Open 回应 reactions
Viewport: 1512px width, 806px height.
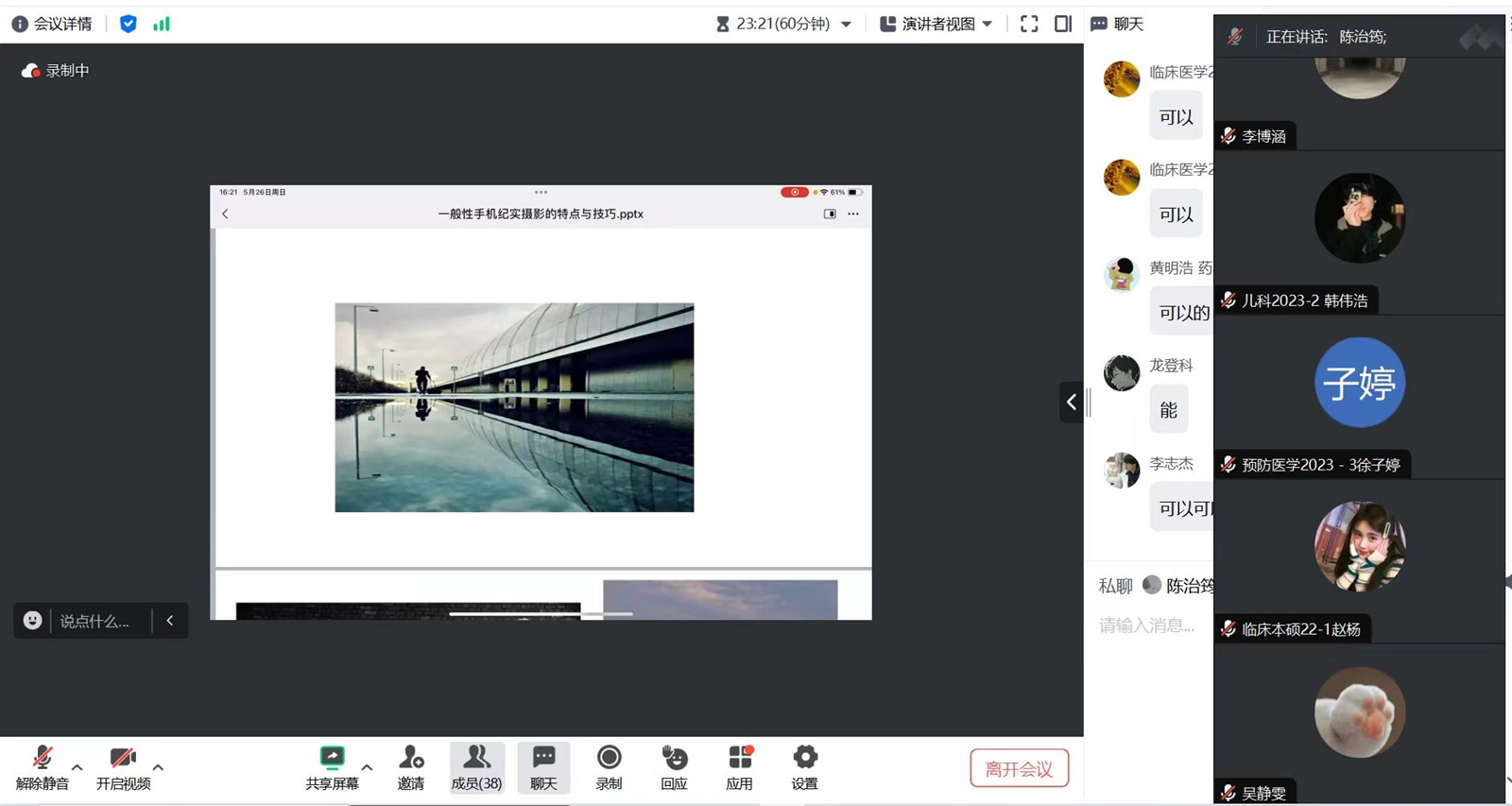click(x=674, y=767)
